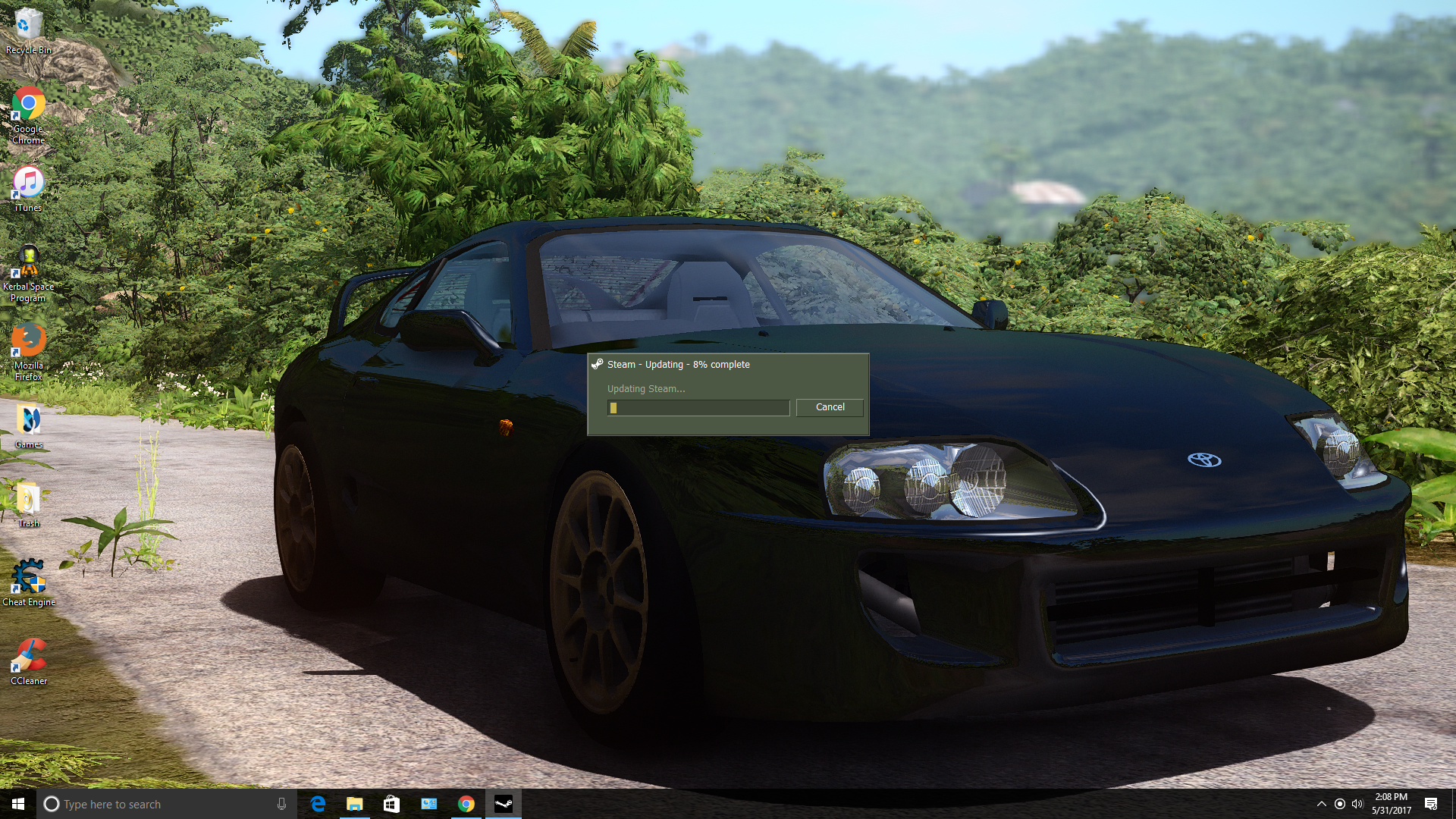1456x819 pixels.
Task: Open the Recycle Bin desktop icon
Action: click(28, 30)
